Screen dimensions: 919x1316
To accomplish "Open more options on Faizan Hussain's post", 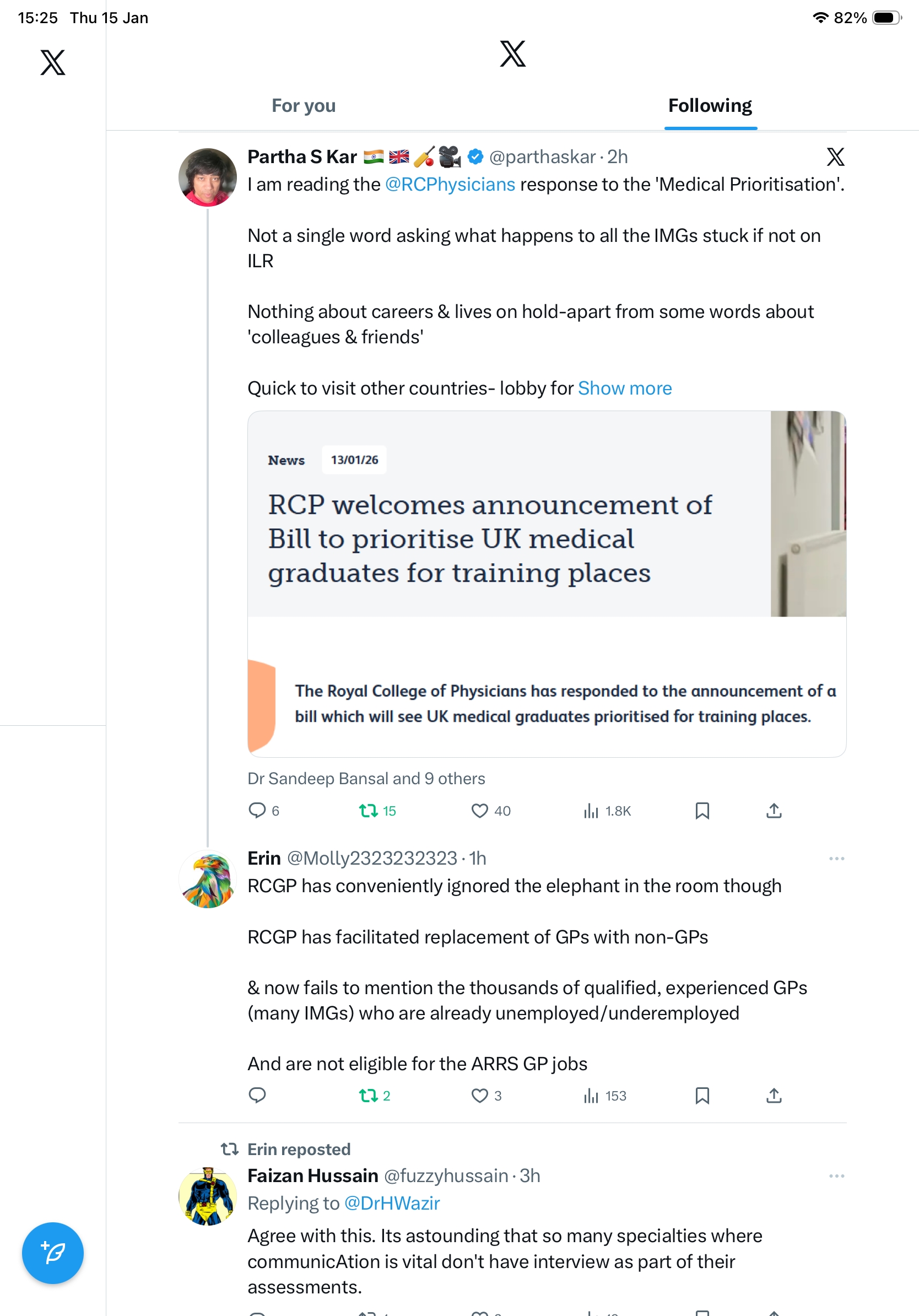I will click(836, 1176).
